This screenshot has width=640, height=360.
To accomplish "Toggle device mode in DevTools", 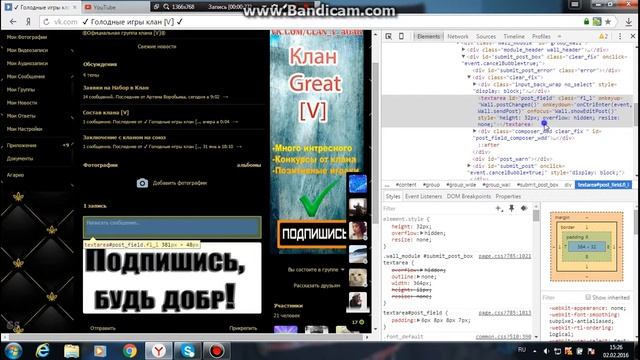I will tap(401, 36).
